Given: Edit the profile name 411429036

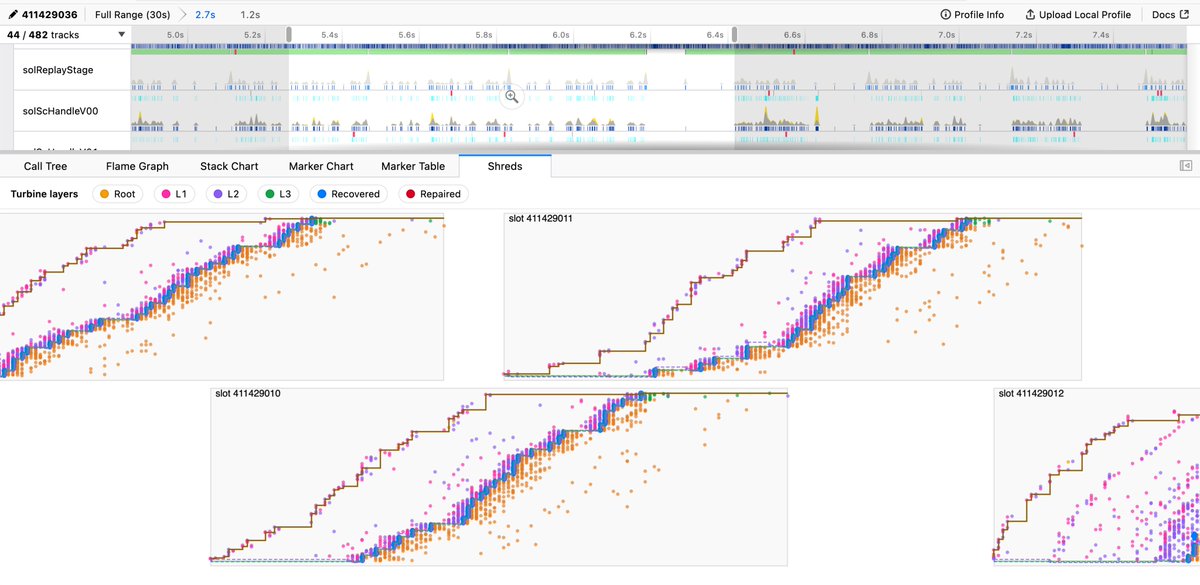Looking at the screenshot, I should [43, 15].
